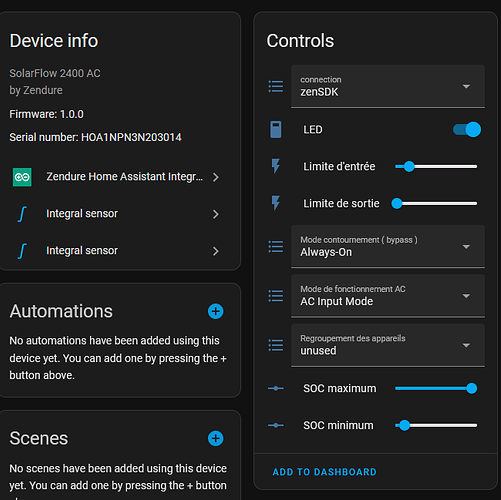Open the Mode contournement (bypass) dropdown

388,247
